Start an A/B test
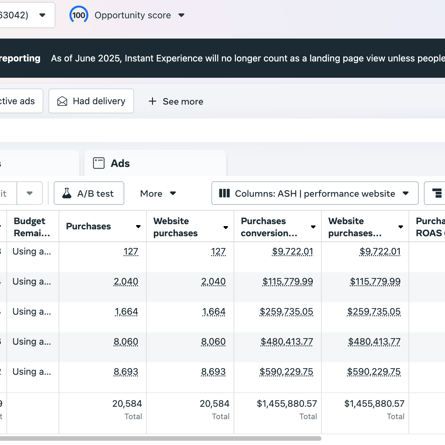Screen dimensions: 445x445 [89, 193]
